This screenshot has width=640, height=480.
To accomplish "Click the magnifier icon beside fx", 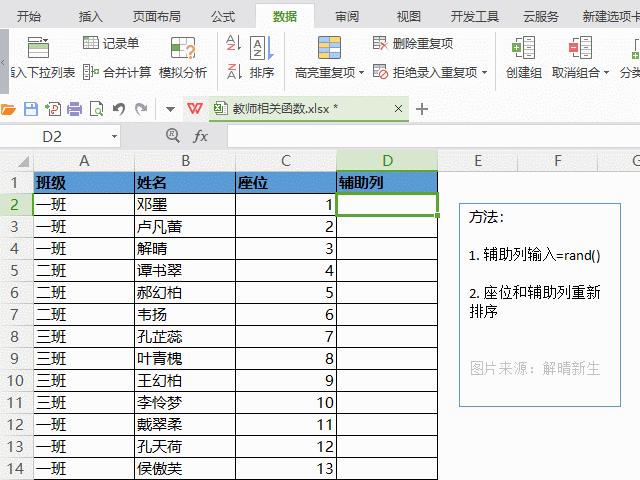I will (173, 136).
